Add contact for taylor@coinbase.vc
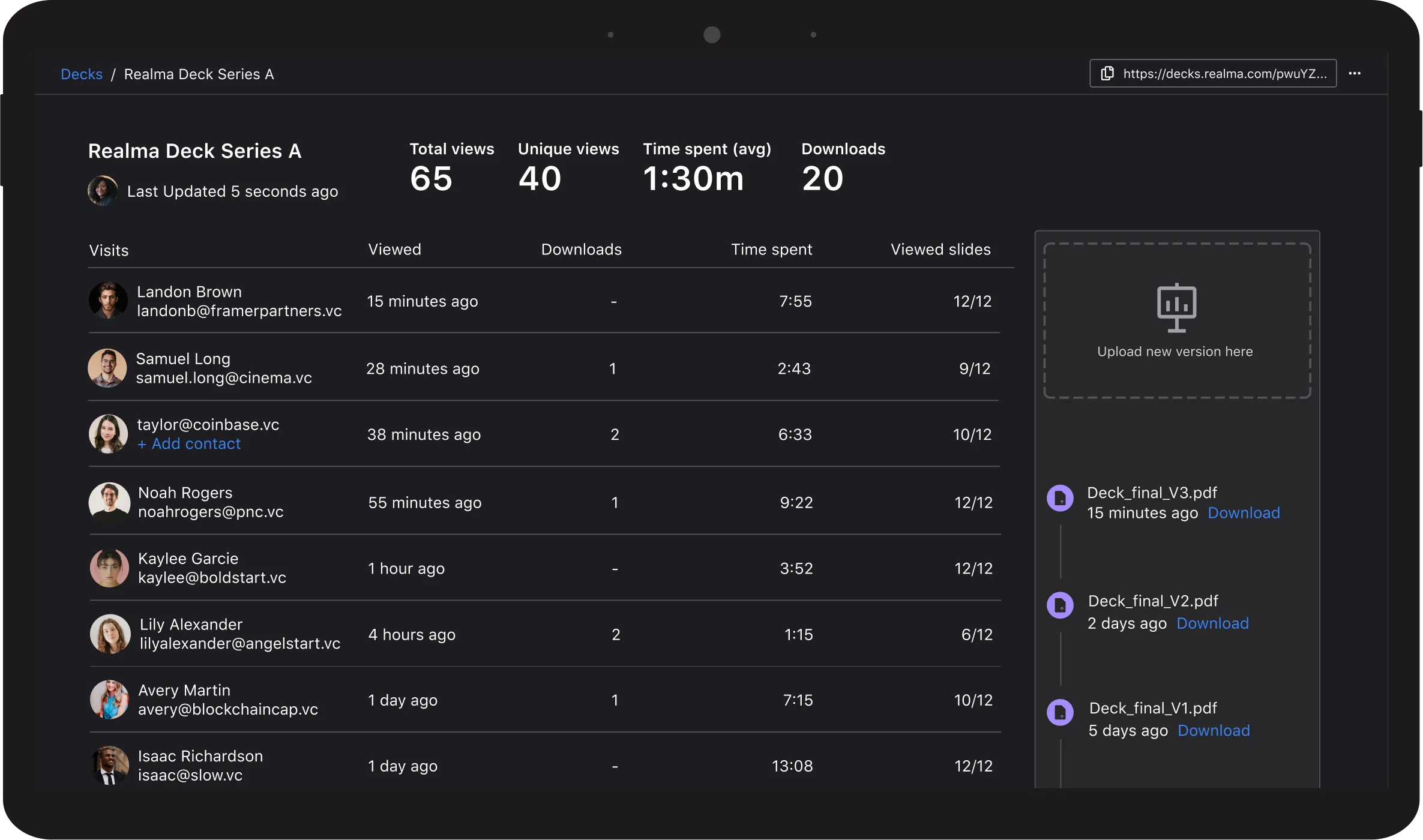This screenshot has height=840, width=1423. [x=189, y=444]
